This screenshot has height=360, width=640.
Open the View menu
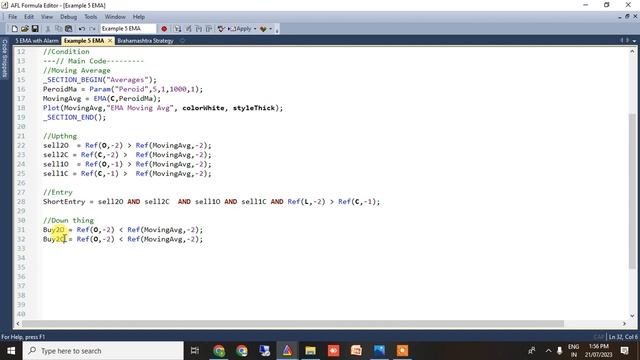click(47, 17)
